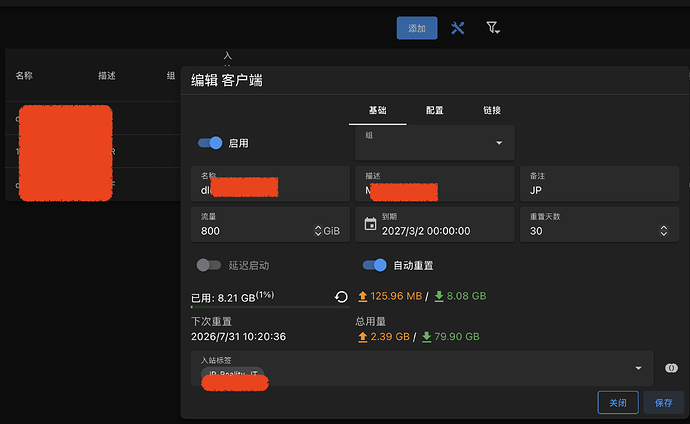Click the 已用 usage progress bar
The image size is (690, 424).
270,307
